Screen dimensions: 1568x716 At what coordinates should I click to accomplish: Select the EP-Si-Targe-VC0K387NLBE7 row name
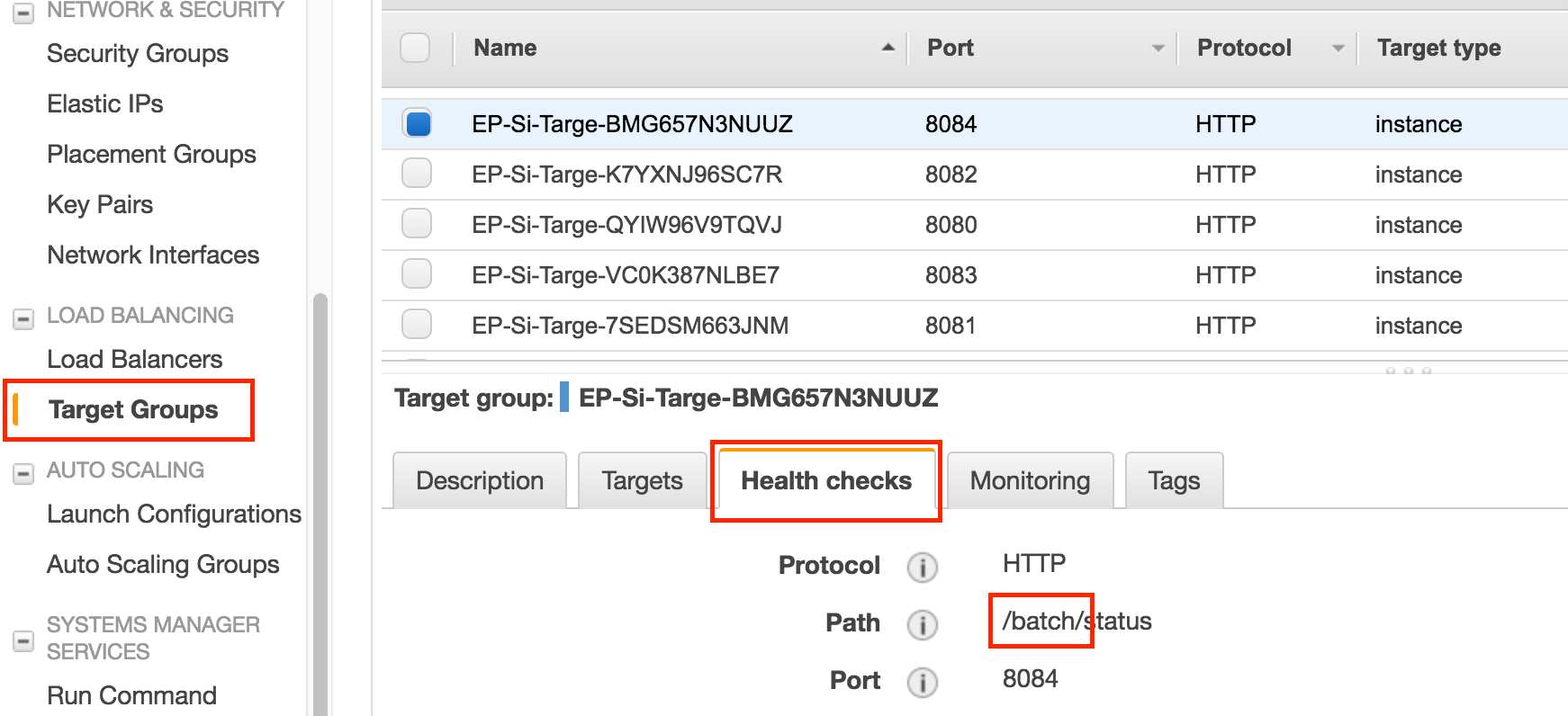click(626, 275)
